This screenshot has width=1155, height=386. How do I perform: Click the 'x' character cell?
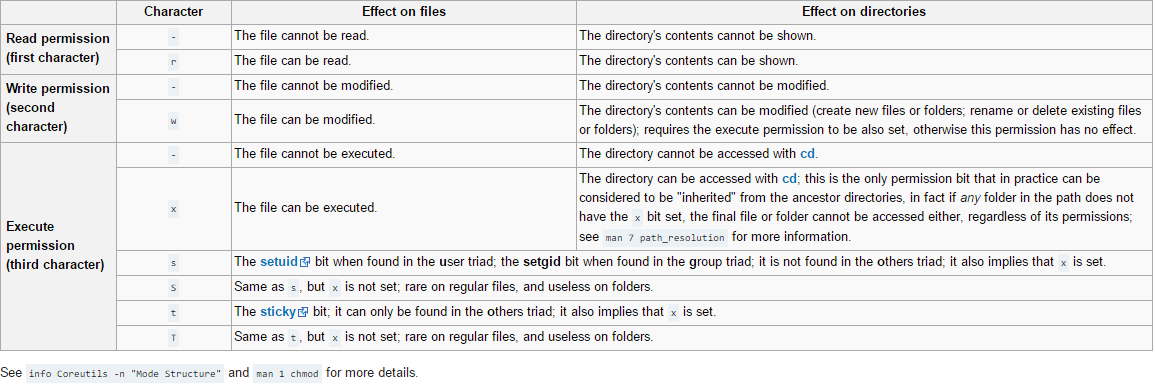pyautogui.click(x=174, y=208)
